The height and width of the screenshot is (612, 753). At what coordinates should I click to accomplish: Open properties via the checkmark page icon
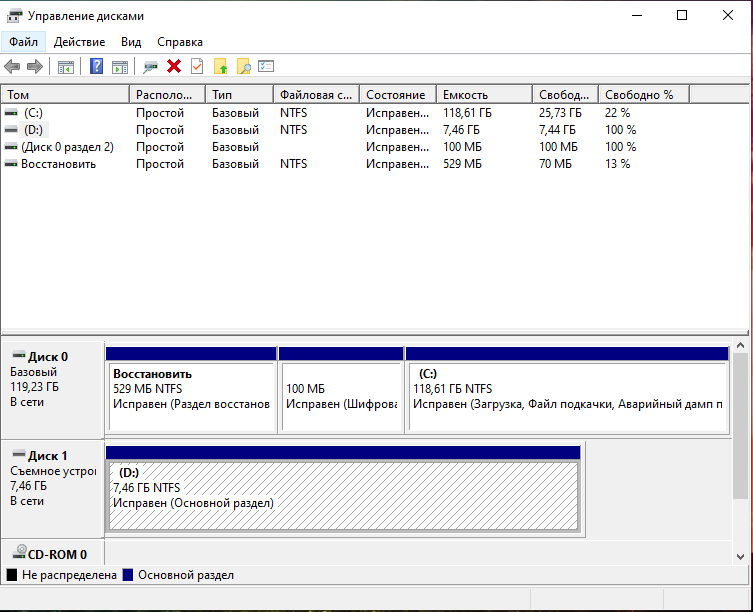click(197, 66)
